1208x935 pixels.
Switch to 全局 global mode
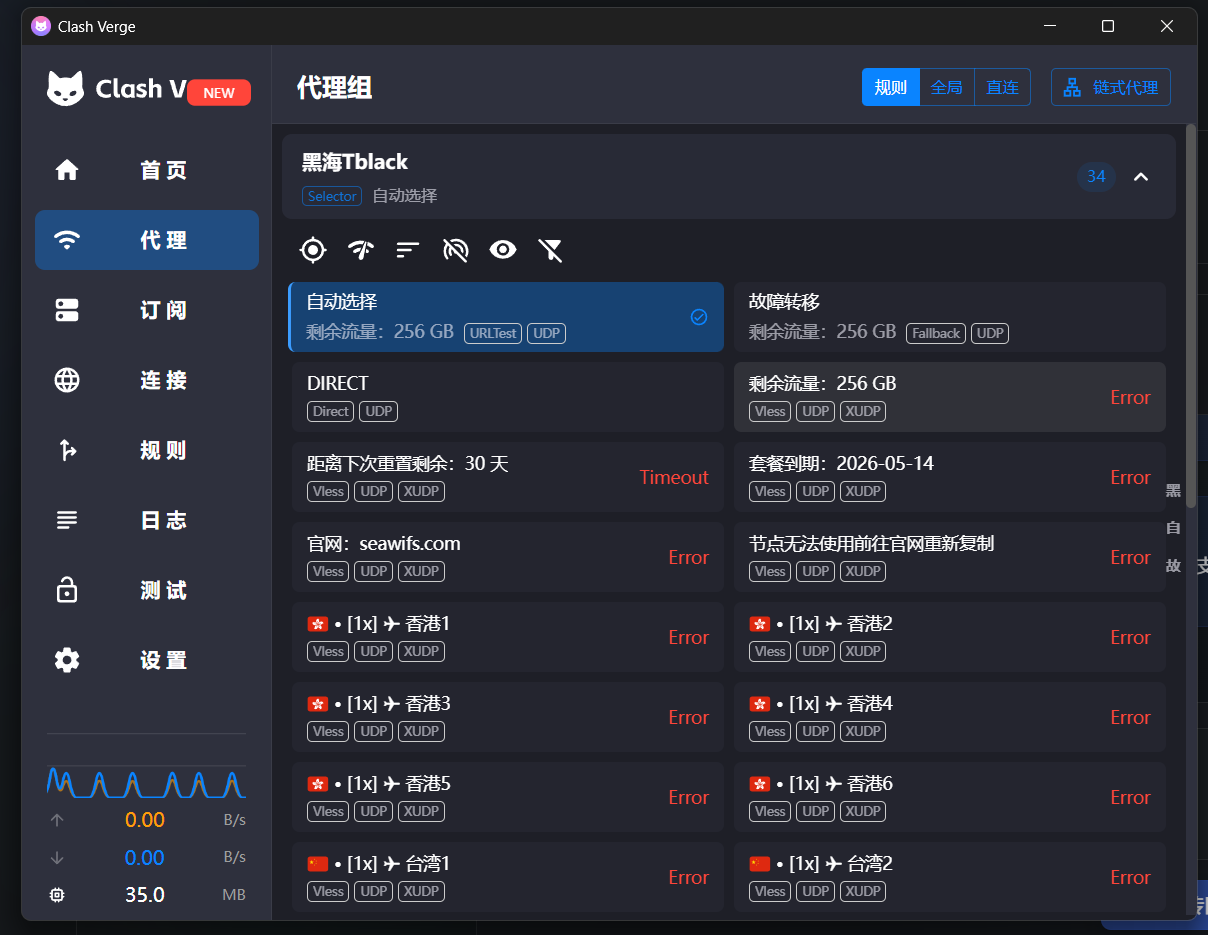[946, 88]
